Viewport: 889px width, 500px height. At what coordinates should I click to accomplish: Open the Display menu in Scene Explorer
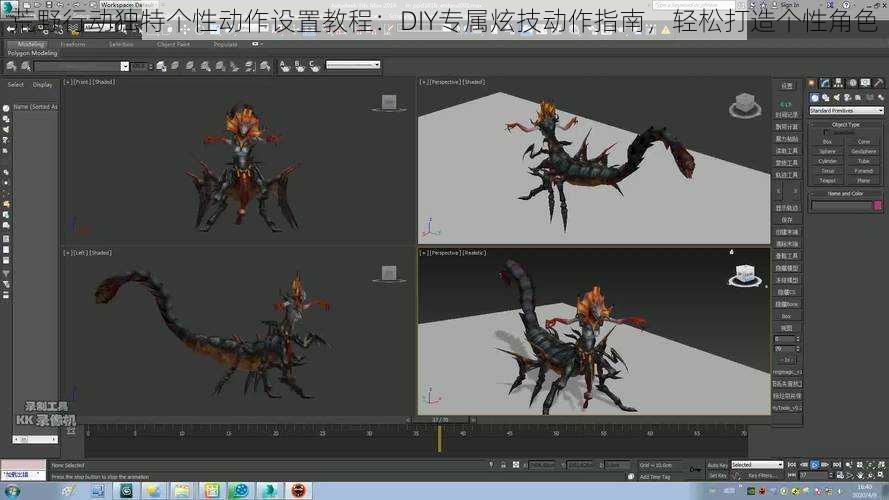pyautogui.click(x=43, y=85)
